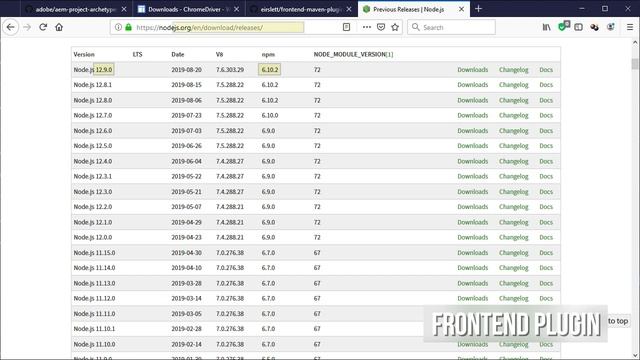Click the [1] footnote link in NODE_MODULE_VERSION header

pos(389,54)
